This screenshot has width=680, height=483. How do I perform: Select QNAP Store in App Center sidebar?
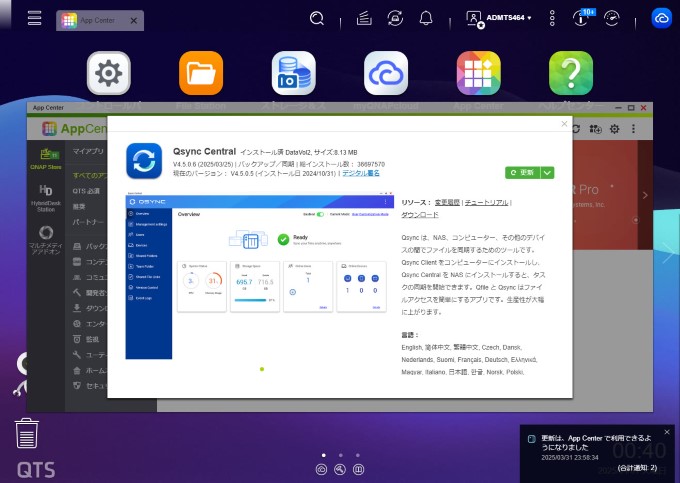coord(46,159)
